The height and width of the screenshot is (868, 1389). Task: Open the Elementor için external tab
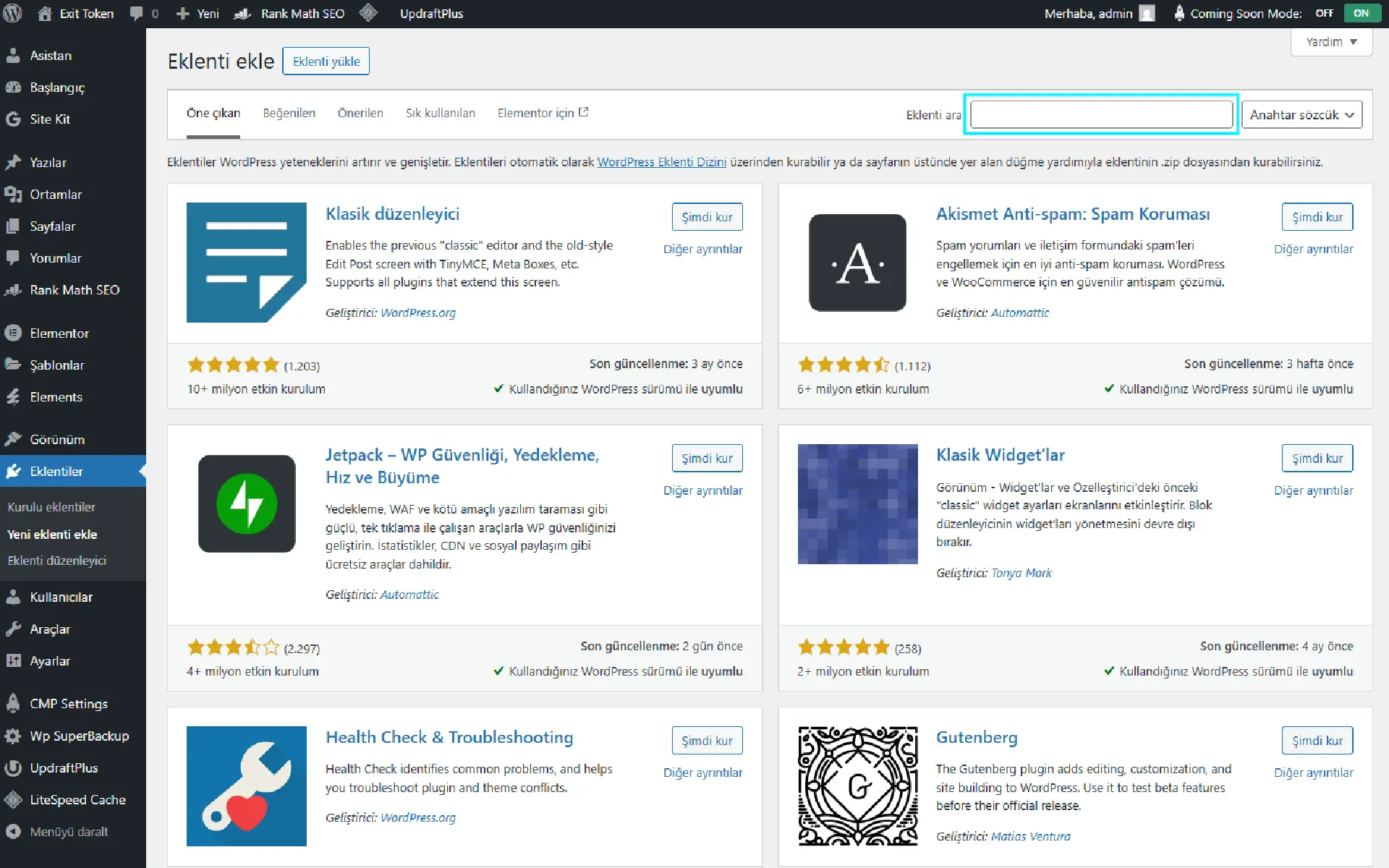coord(543,113)
